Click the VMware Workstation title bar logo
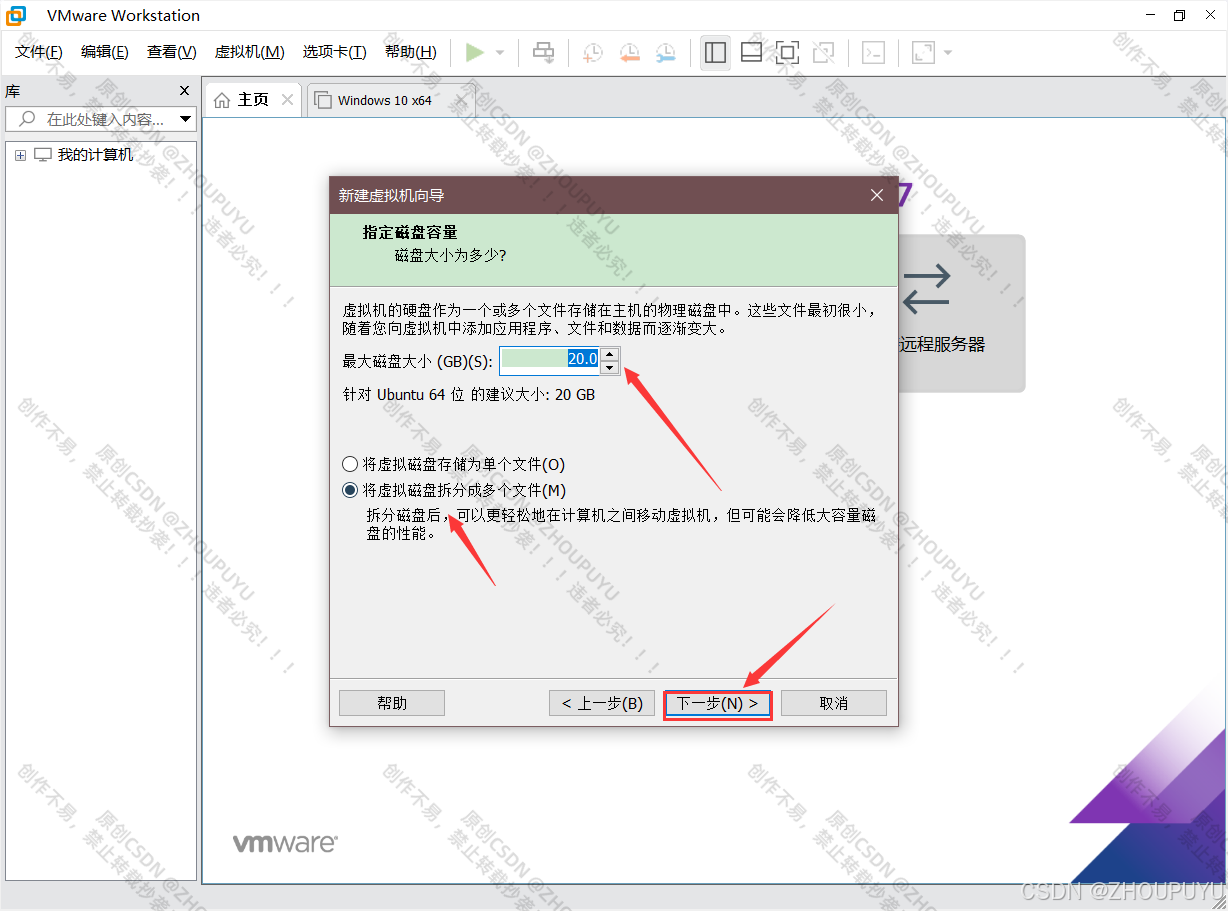Viewport: 1228px width, 911px height. [17, 15]
